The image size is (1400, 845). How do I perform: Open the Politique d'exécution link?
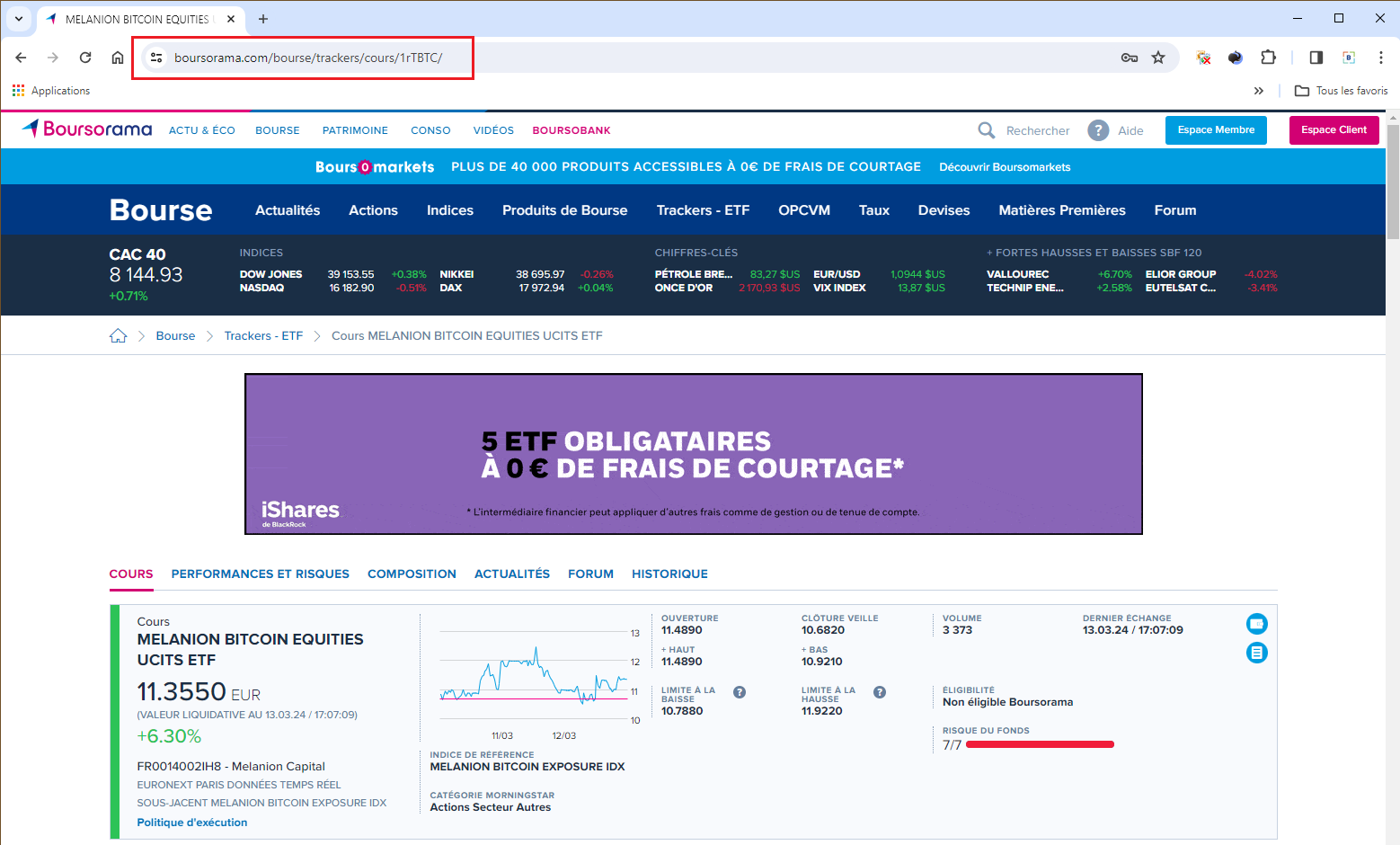point(191,823)
